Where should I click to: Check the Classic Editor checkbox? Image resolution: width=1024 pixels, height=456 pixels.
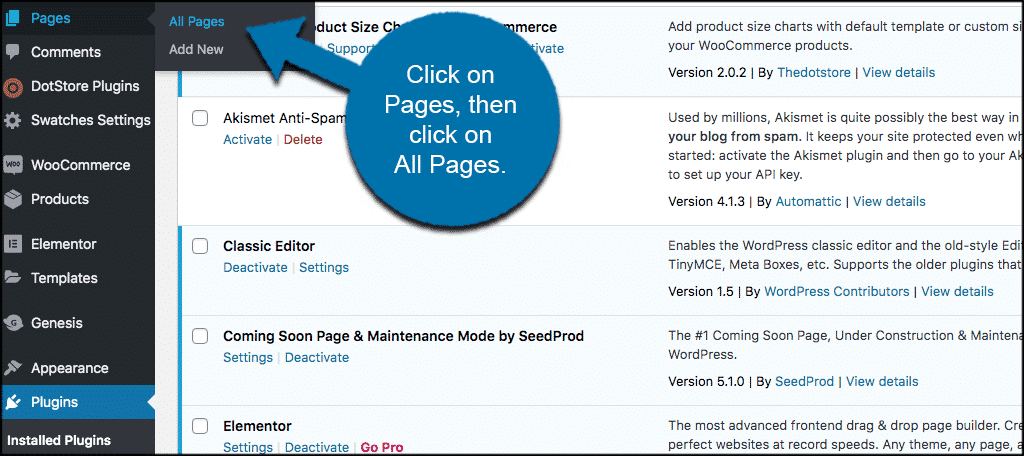click(200, 246)
